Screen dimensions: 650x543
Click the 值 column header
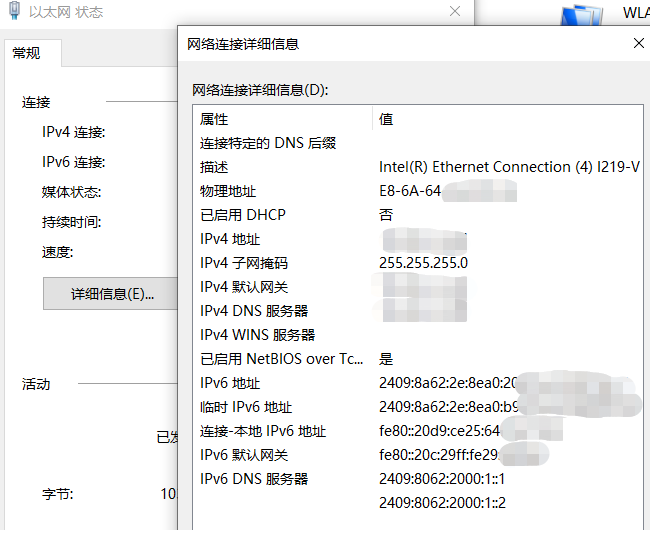click(386, 119)
